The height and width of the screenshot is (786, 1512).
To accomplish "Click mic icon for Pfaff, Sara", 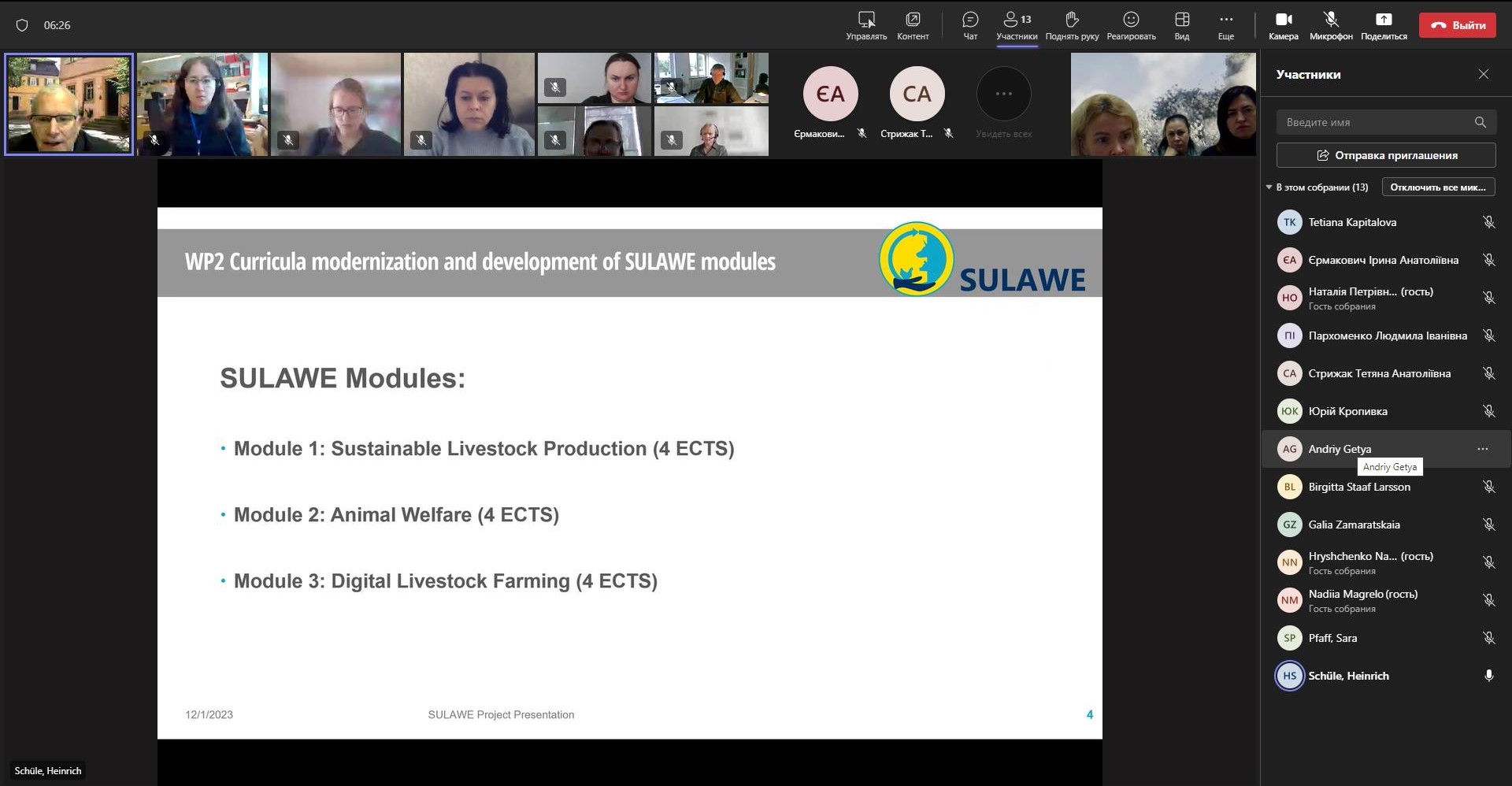I will pos(1488,638).
